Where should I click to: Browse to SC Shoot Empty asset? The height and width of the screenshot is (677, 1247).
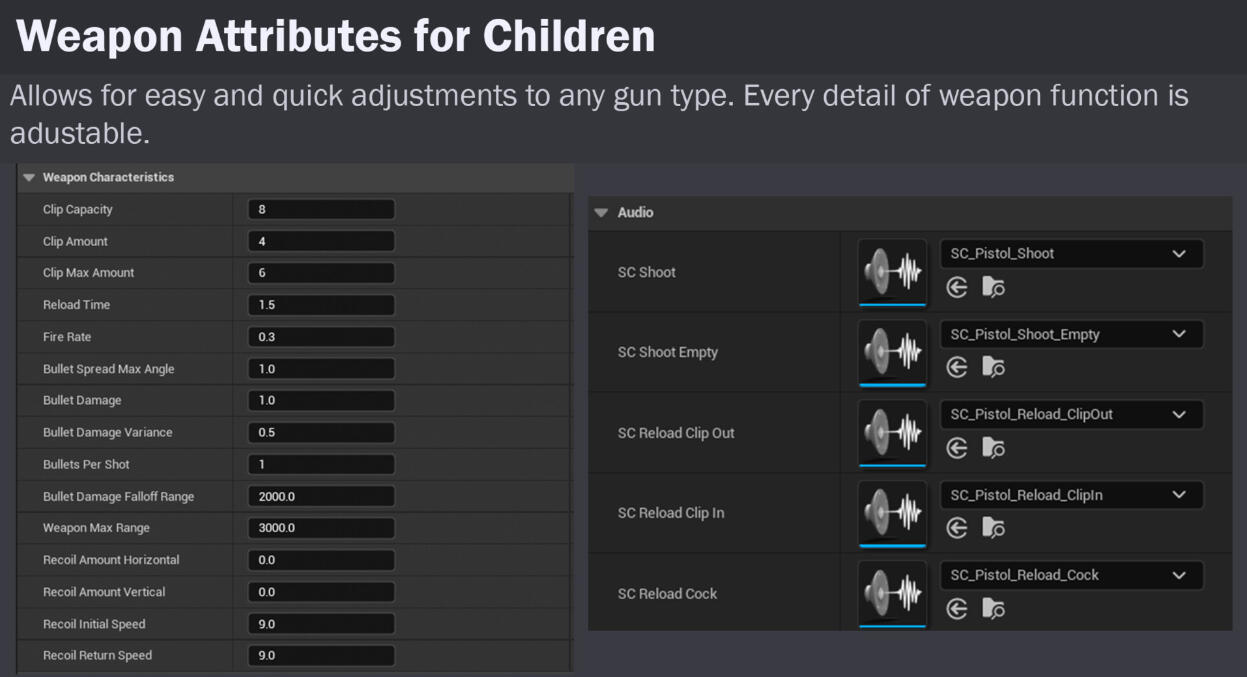coord(993,368)
